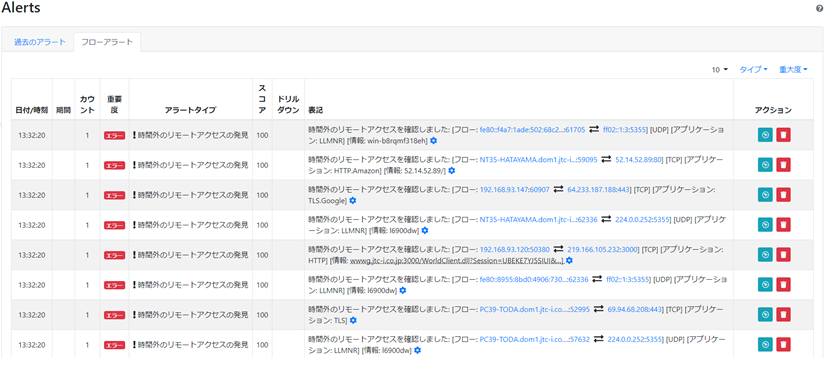
Task: Click the Alerts page heading
Action: point(21,8)
